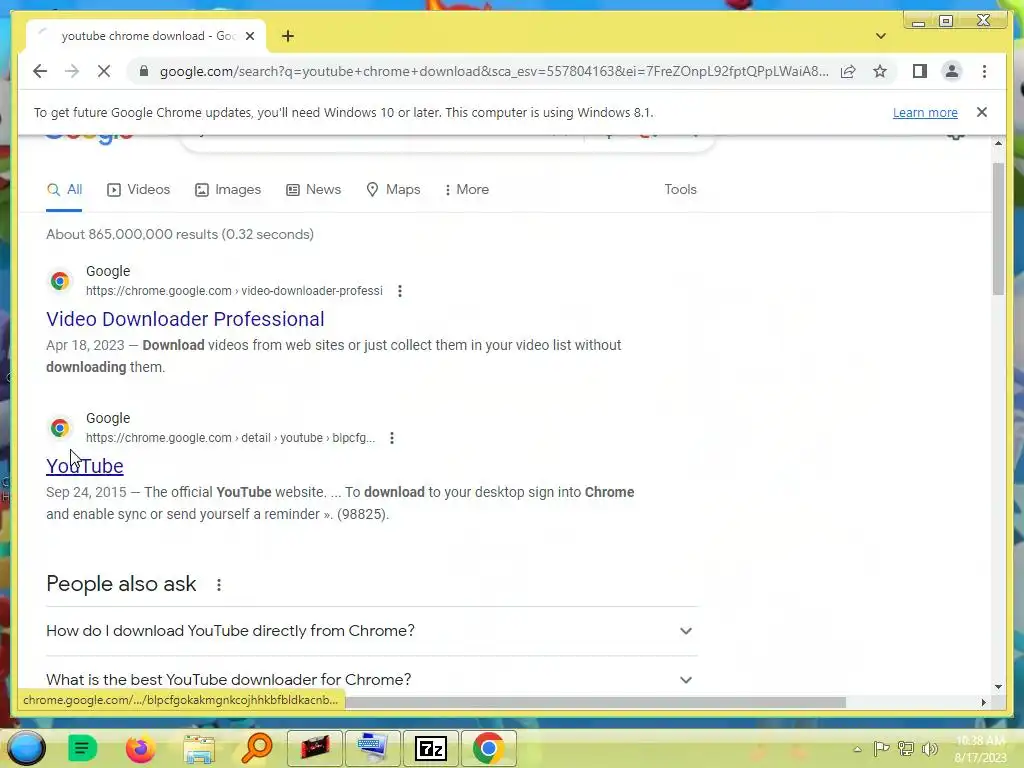This screenshot has width=1024, height=768.
Task: Click the address bar URL
Action: tap(494, 71)
